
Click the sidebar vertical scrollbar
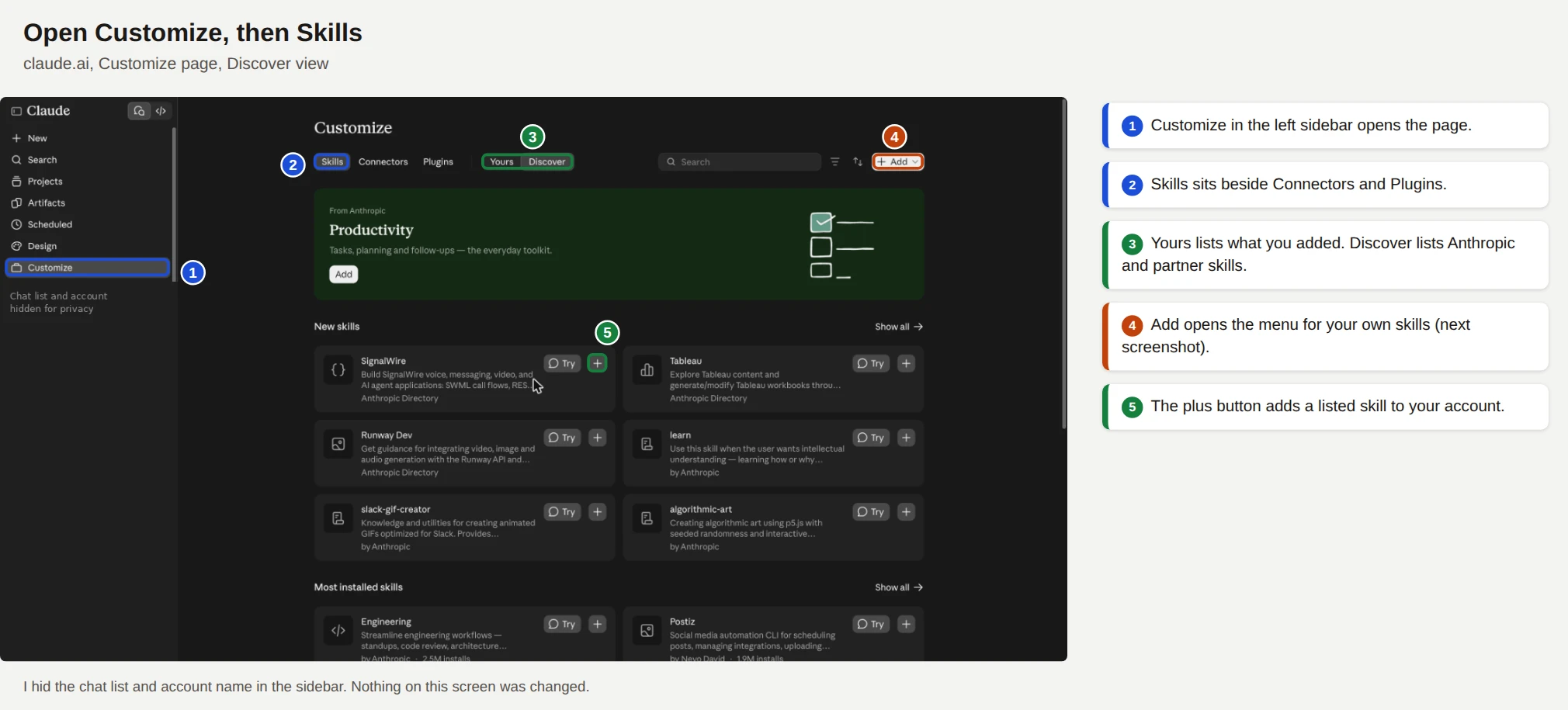pyautogui.click(x=174, y=203)
